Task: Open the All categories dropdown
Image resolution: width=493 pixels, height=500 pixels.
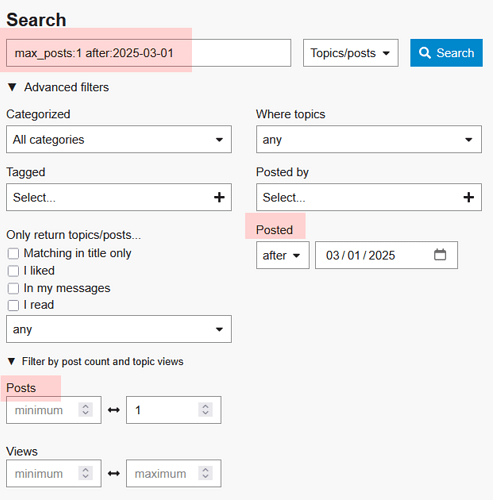Action: (x=119, y=139)
